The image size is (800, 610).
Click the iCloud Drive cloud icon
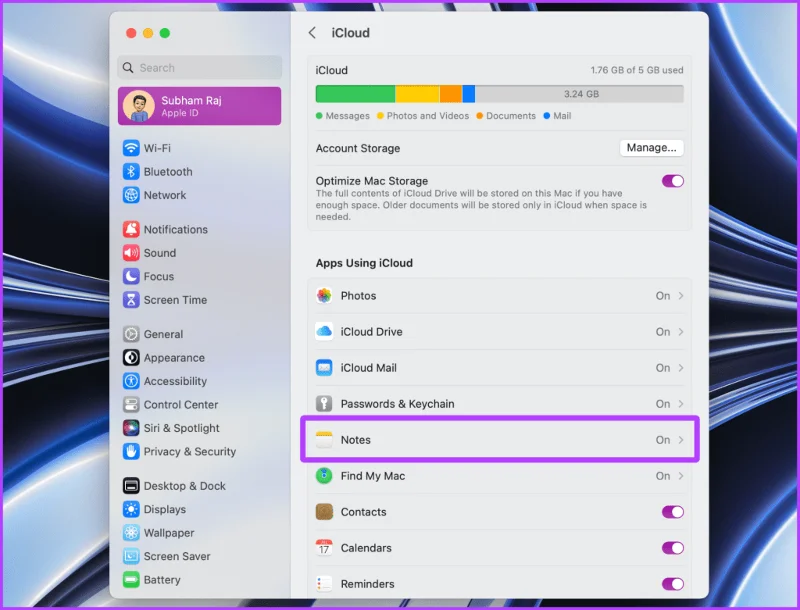pyautogui.click(x=324, y=332)
